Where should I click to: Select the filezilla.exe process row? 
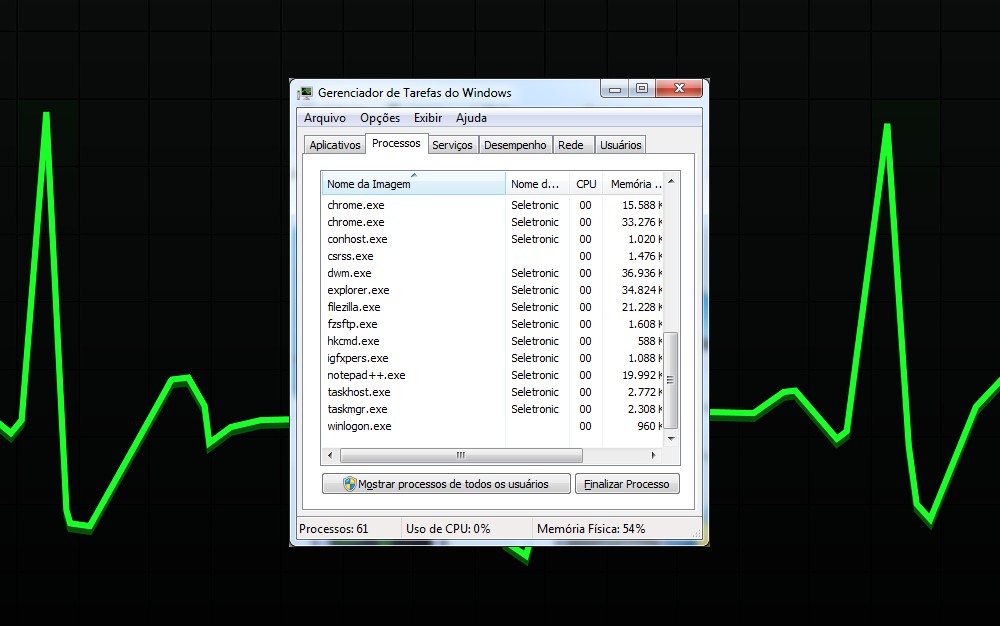pos(354,307)
